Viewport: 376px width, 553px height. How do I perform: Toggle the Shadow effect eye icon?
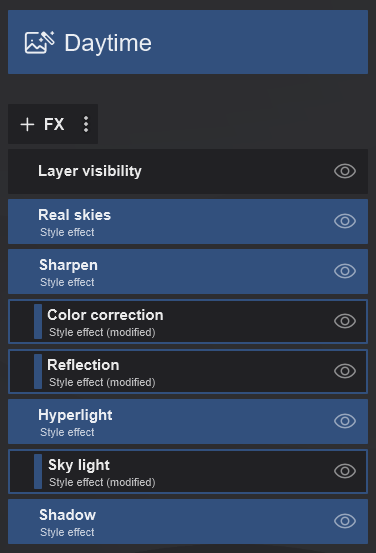click(345, 521)
